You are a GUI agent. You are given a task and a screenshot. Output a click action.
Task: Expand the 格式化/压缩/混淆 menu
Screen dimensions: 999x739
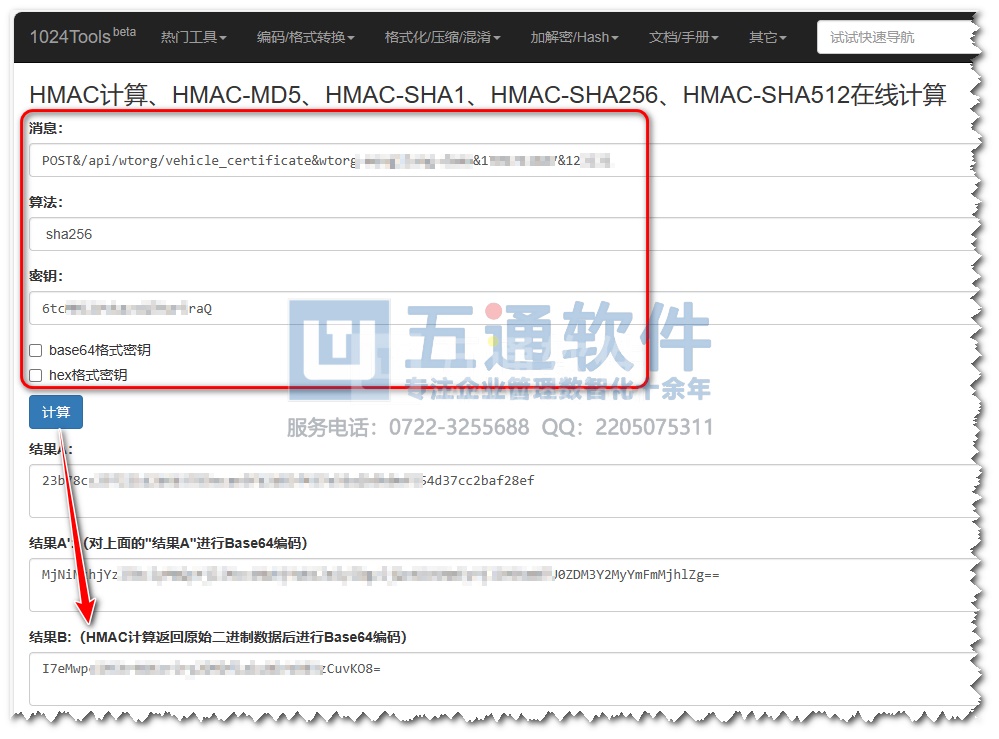point(442,37)
